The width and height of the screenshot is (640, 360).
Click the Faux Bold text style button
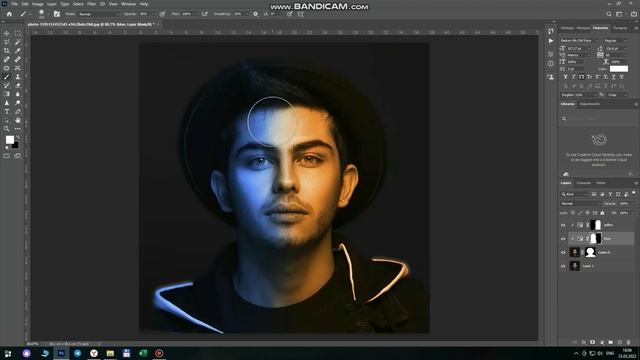pyautogui.click(x=566, y=77)
